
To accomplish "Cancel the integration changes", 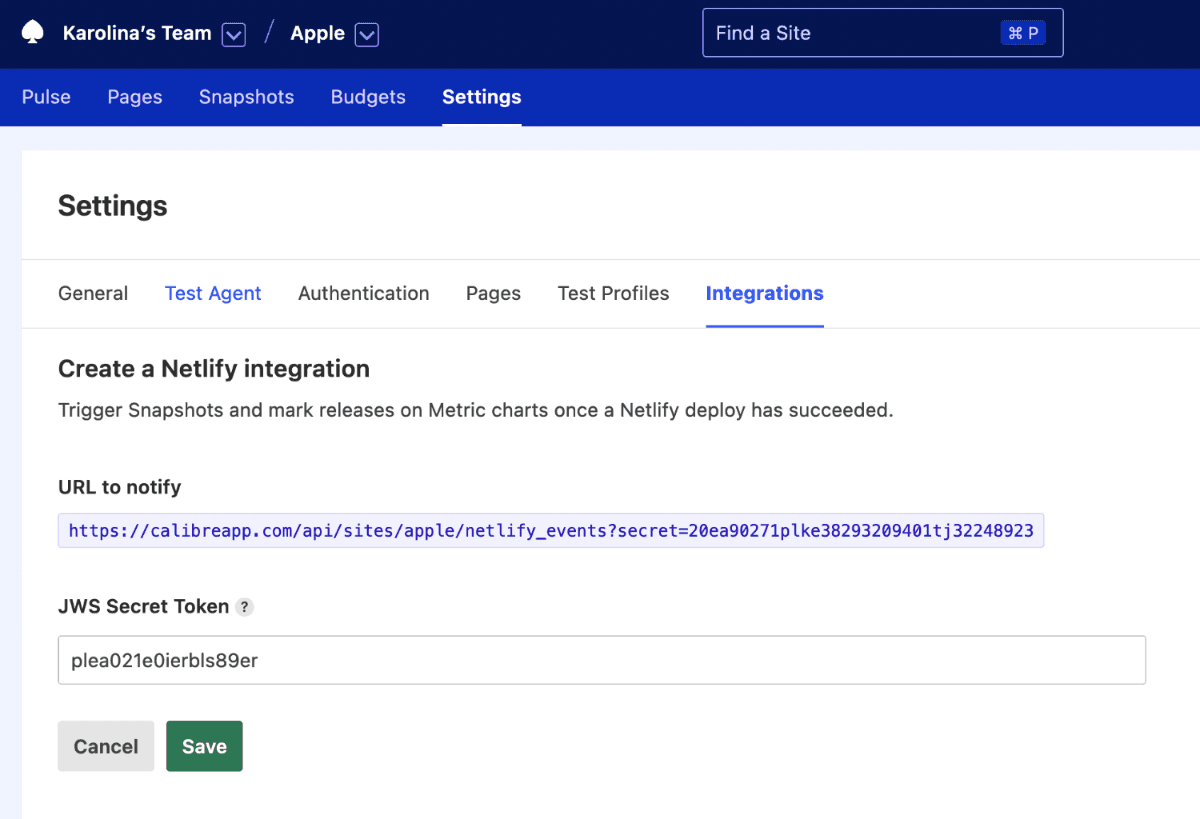I will pyautogui.click(x=105, y=746).
